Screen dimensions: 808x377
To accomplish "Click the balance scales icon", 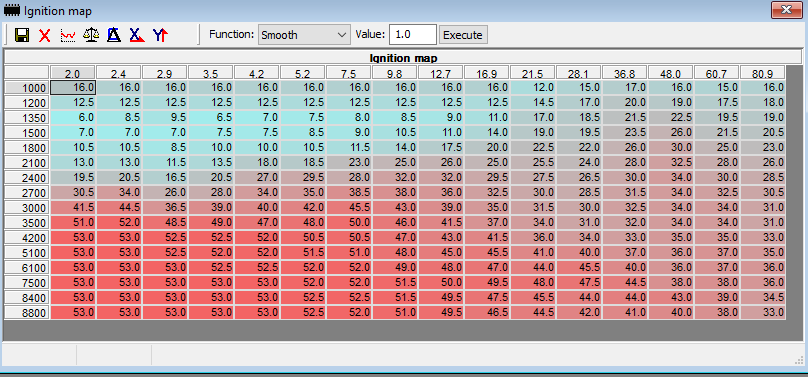I will [x=91, y=35].
